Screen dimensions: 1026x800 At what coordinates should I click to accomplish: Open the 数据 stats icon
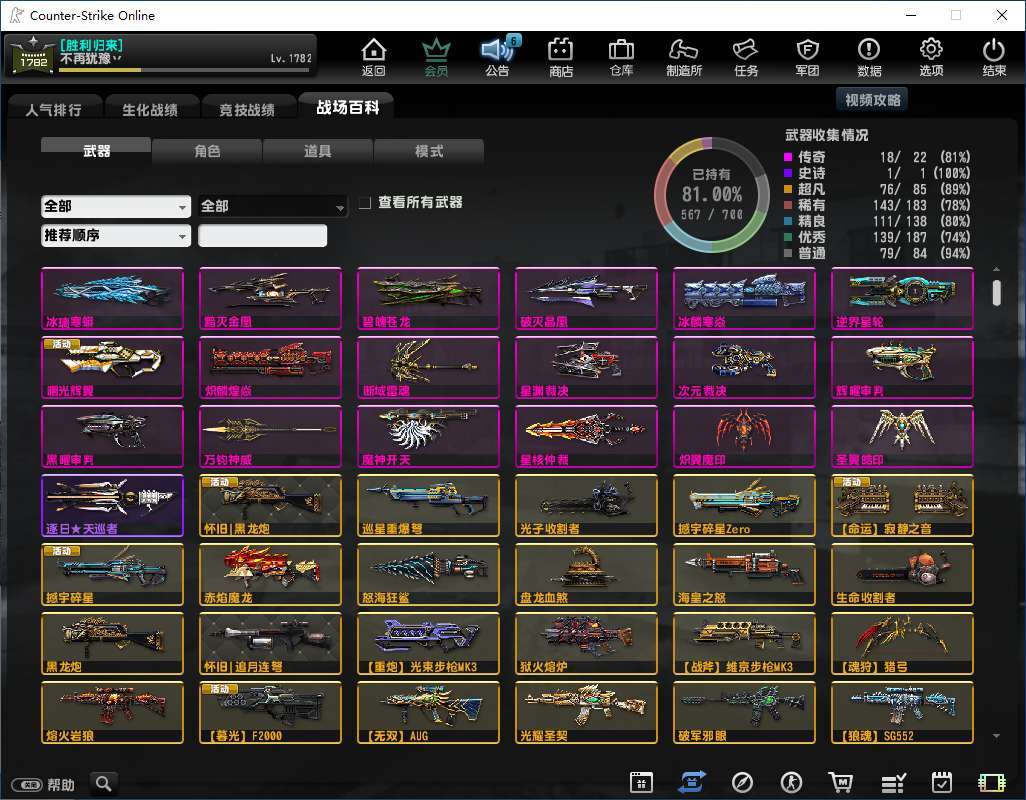click(869, 57)
